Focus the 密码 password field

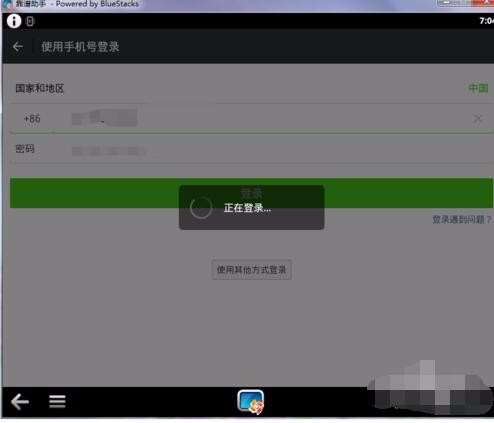[252, 149]
